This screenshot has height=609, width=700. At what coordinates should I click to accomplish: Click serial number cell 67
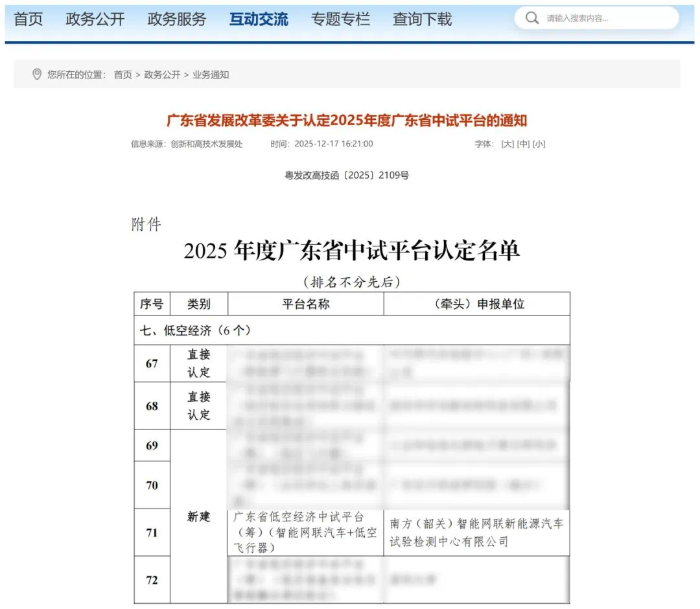tap(152, 363)
